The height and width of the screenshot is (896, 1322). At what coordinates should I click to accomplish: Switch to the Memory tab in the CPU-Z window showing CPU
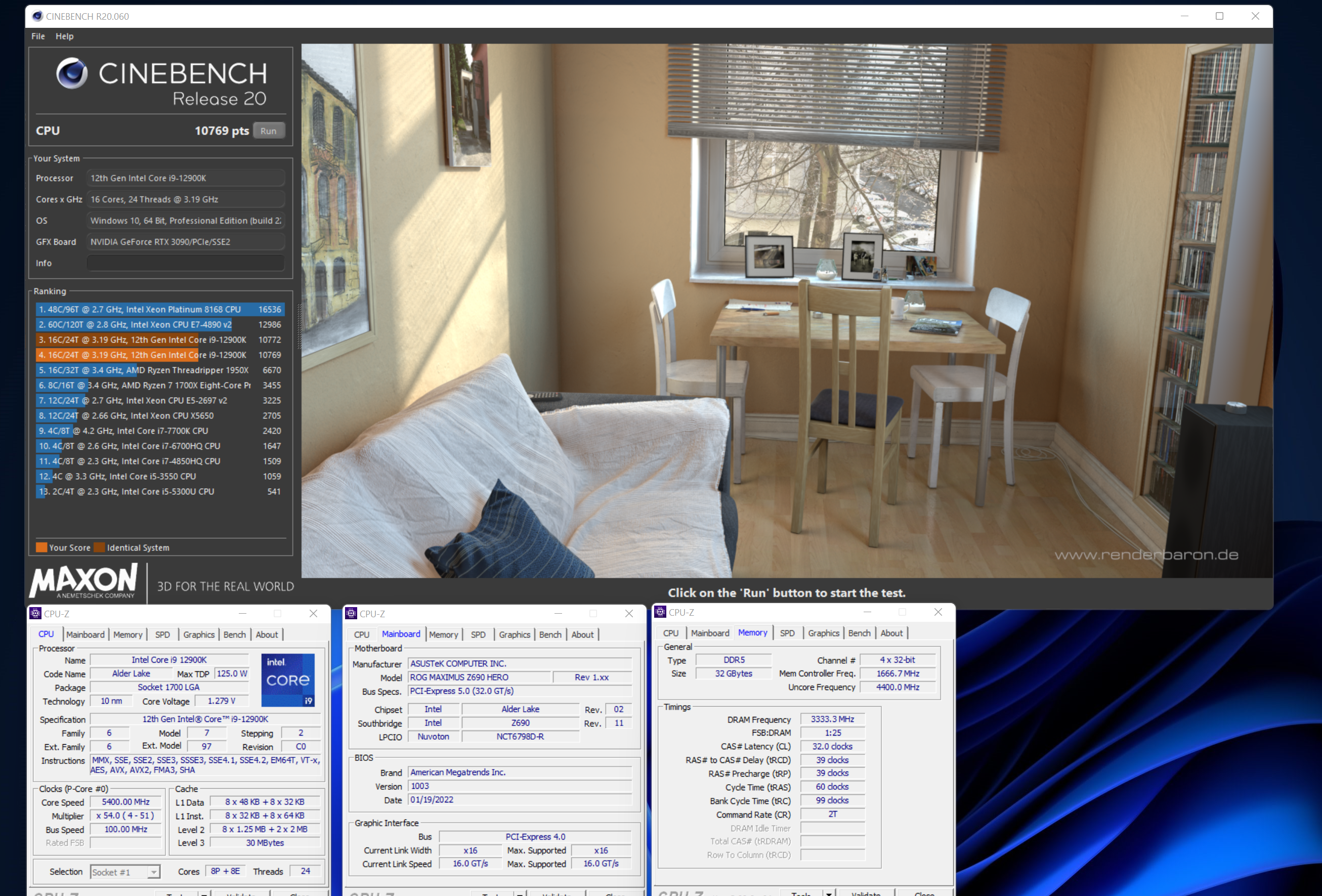[127, 634]
